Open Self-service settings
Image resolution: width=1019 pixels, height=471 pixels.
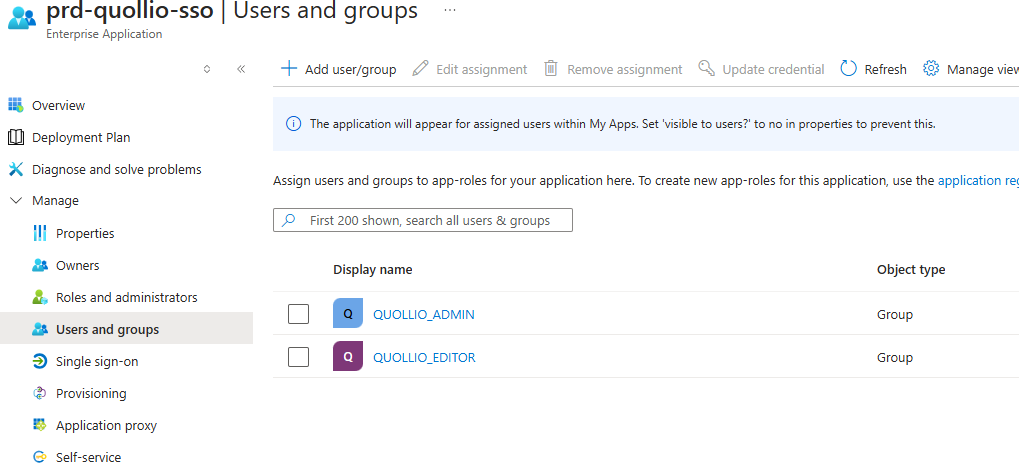(x=88, y=457)
